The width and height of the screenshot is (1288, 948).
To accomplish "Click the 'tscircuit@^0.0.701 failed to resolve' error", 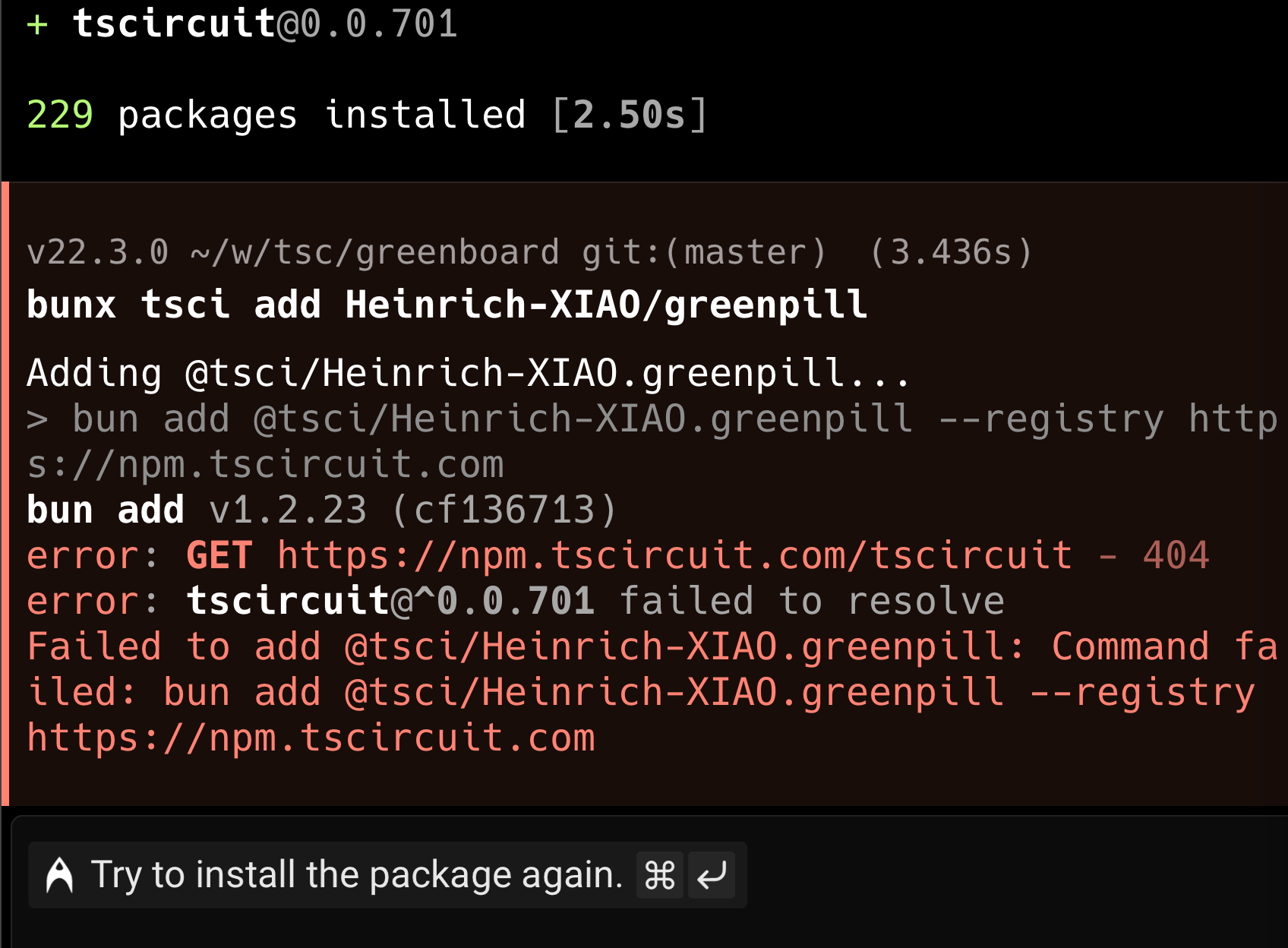I will point(595,601).
